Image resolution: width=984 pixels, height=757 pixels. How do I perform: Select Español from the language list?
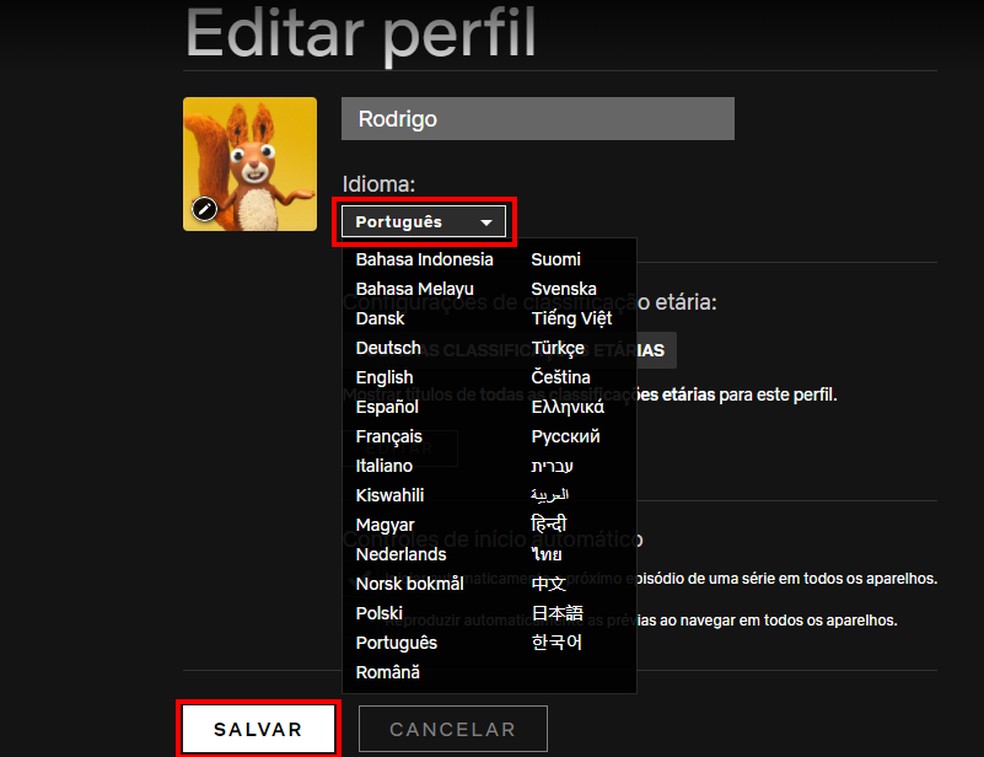click(x=386, y=407)
